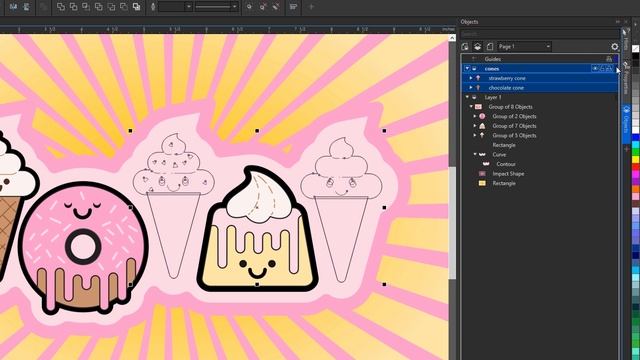Open the Align and distribute icon
The width and height of the screenshot is (640, 360).
tap(293, 7)
